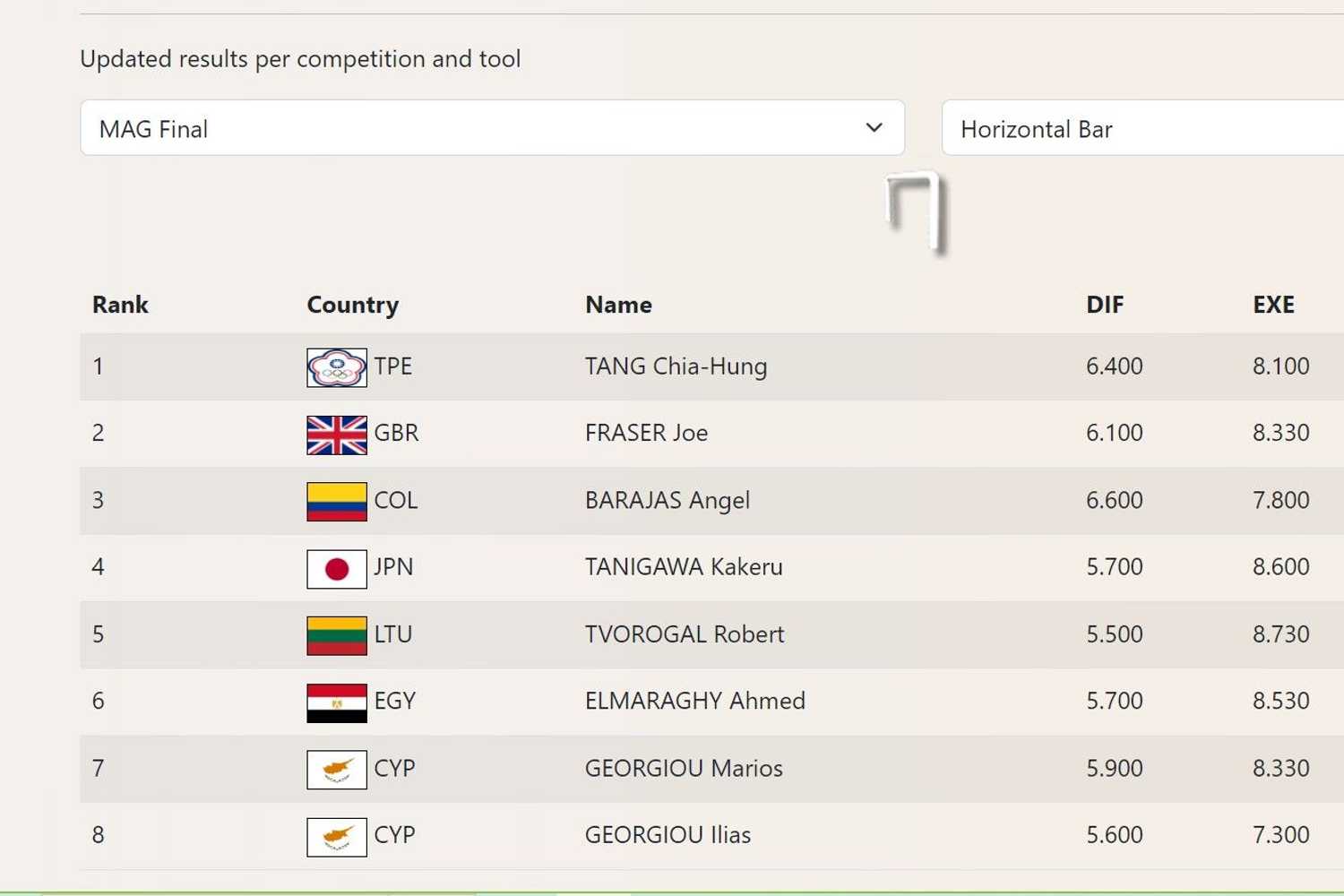1344x896 pixels.
Task: Click the Rank column header
Action: 120,305
